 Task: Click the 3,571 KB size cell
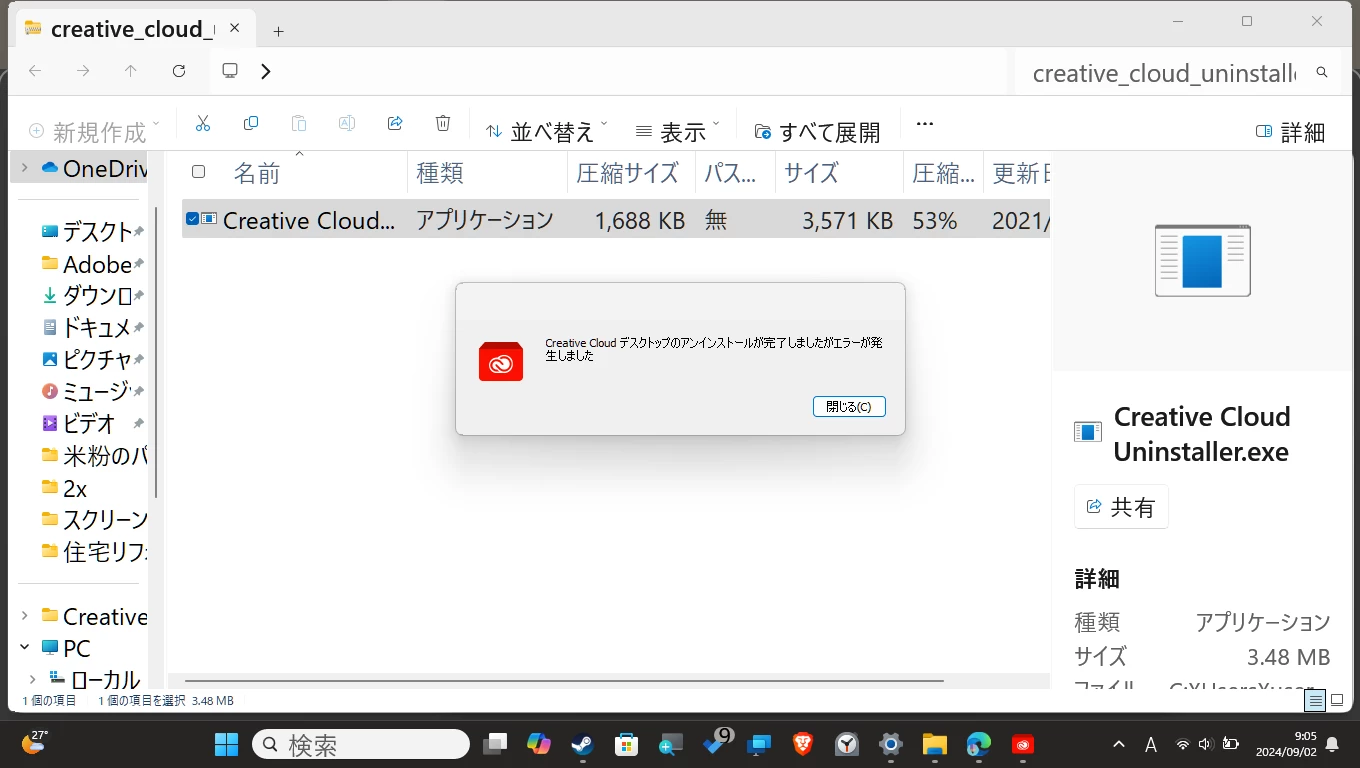tap(848, 220)
